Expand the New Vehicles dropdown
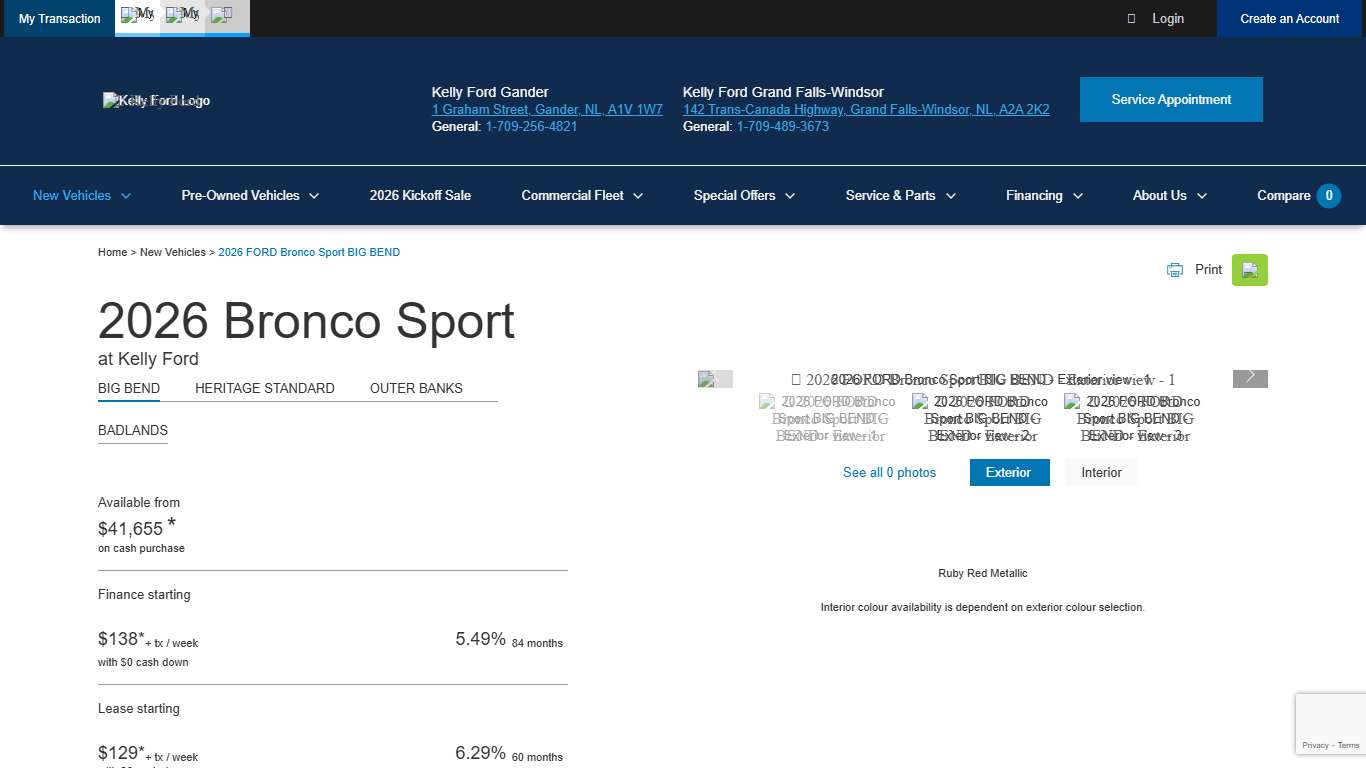Screen dimensions: 1366x768 coord(80,195)
